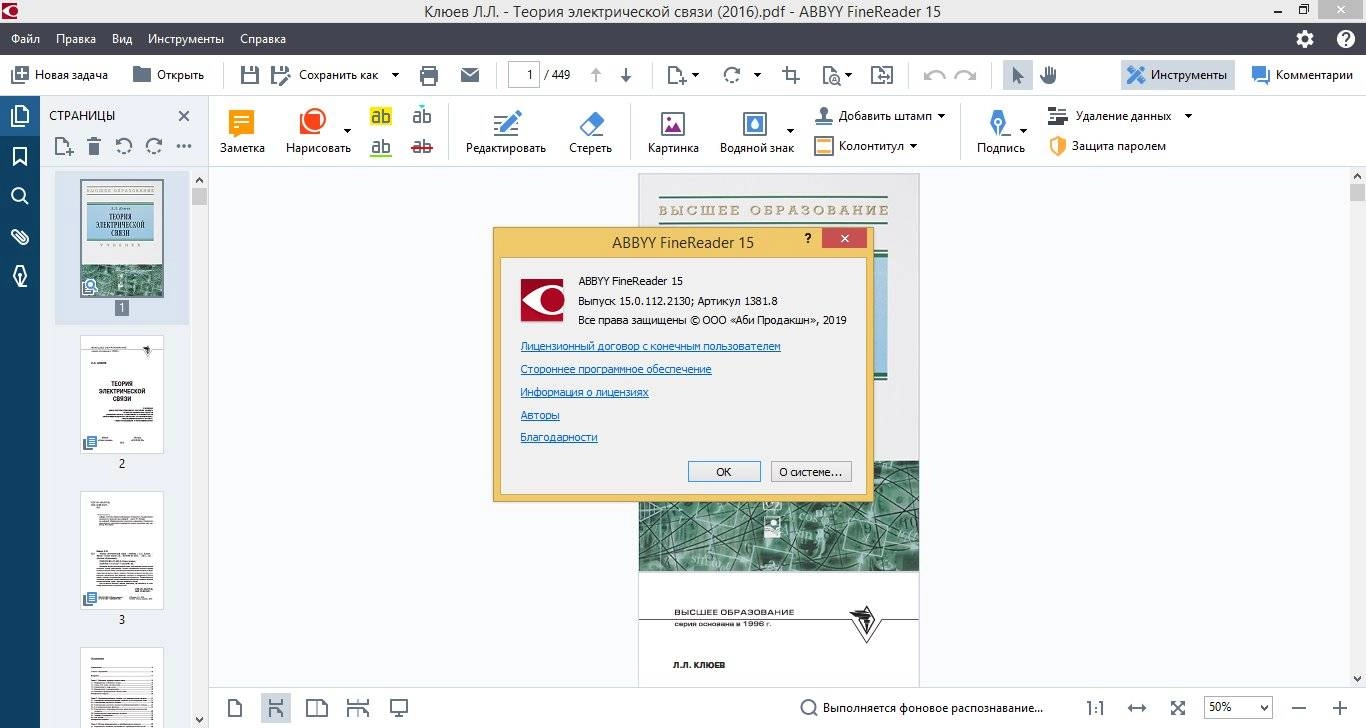Open Колонтитул dropdown
The image size is (1366, 728).
click(x=866, y=146)
